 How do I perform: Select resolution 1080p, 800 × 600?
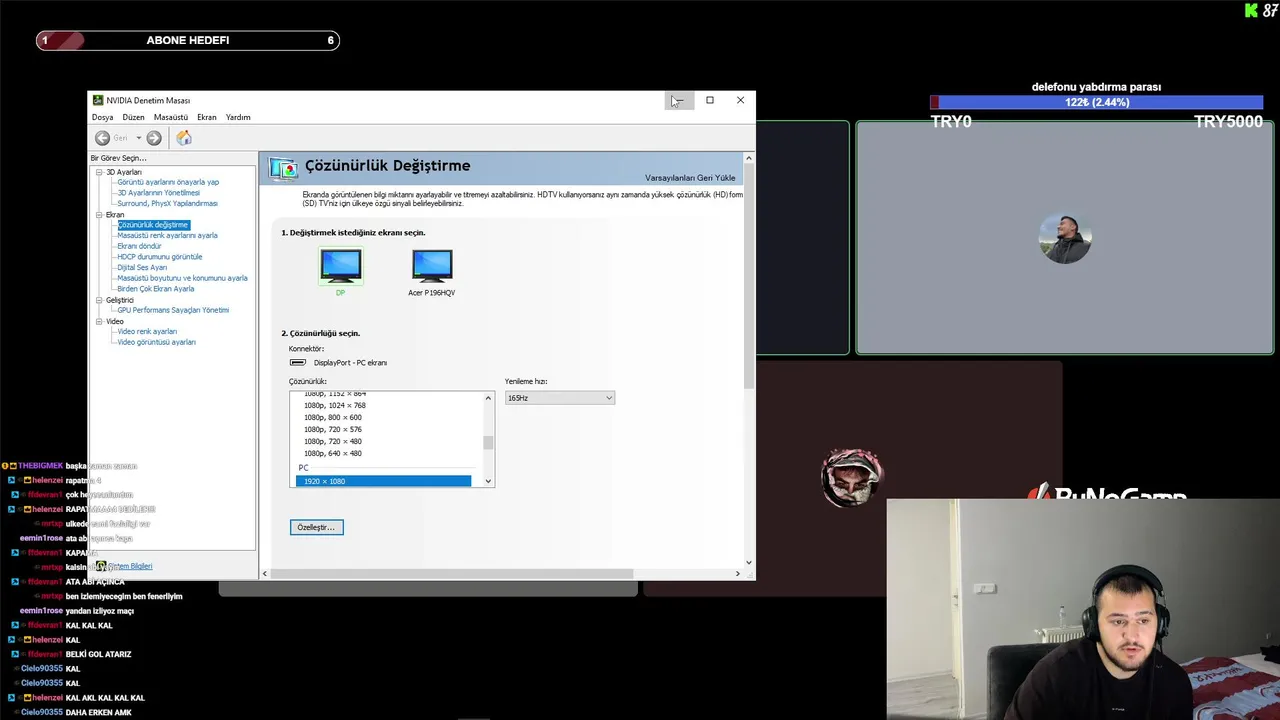[333, 417]
